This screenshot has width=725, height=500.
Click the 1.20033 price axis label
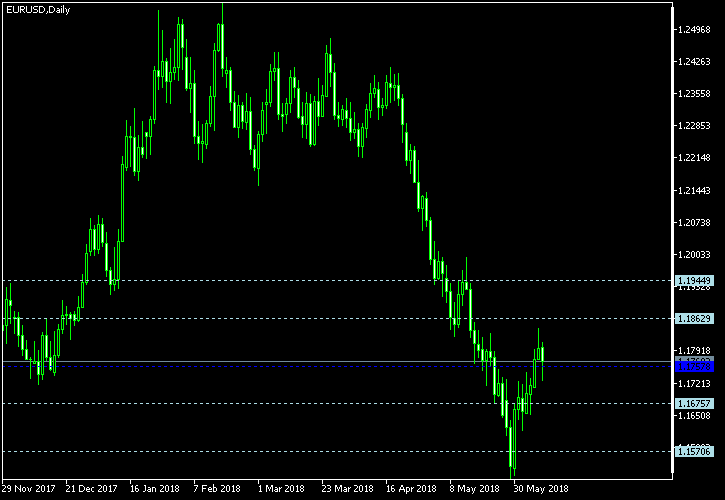pos(694,255)
